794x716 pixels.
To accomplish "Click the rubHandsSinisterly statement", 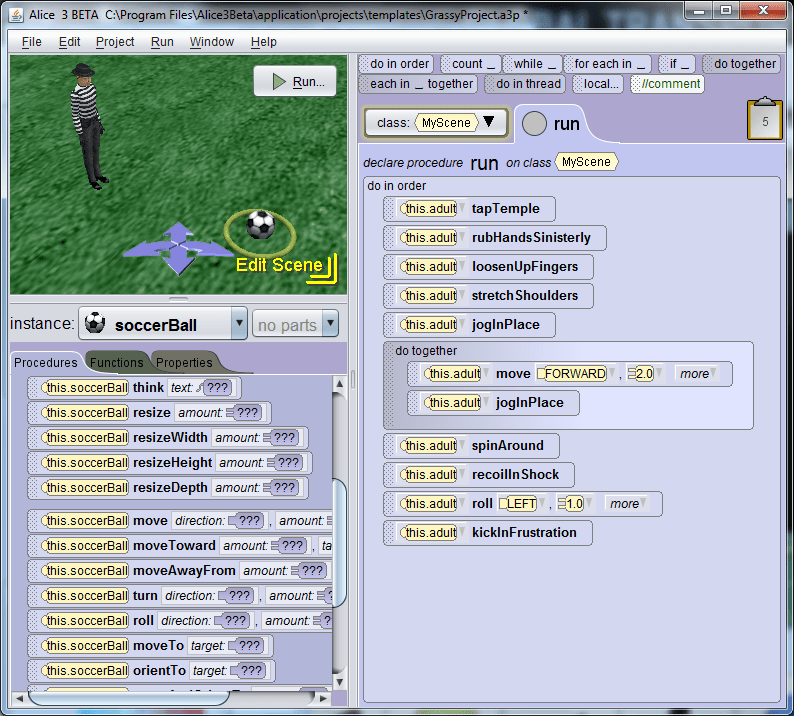I will (x=495, y=237).
